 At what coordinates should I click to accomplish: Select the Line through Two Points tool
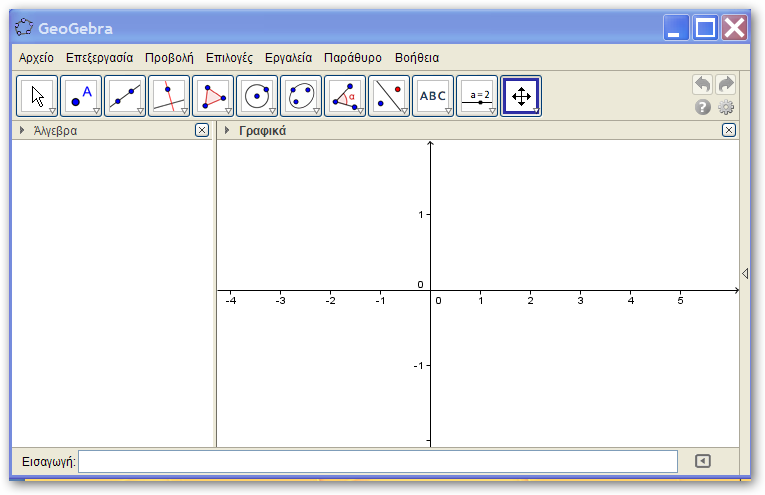click(x=125, y=96)
